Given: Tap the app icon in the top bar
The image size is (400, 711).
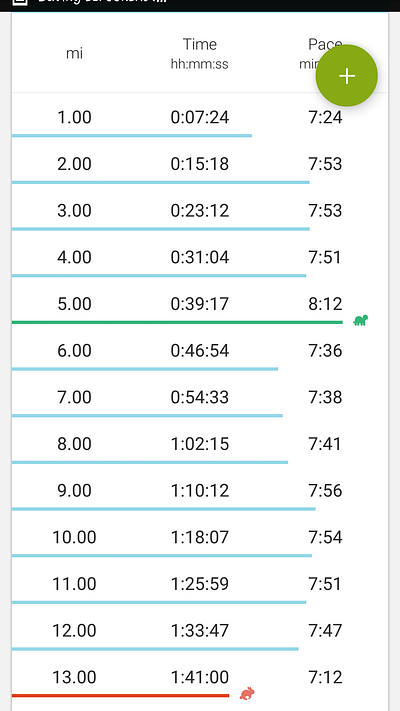Looking at the screenshot, I should 20,2.
